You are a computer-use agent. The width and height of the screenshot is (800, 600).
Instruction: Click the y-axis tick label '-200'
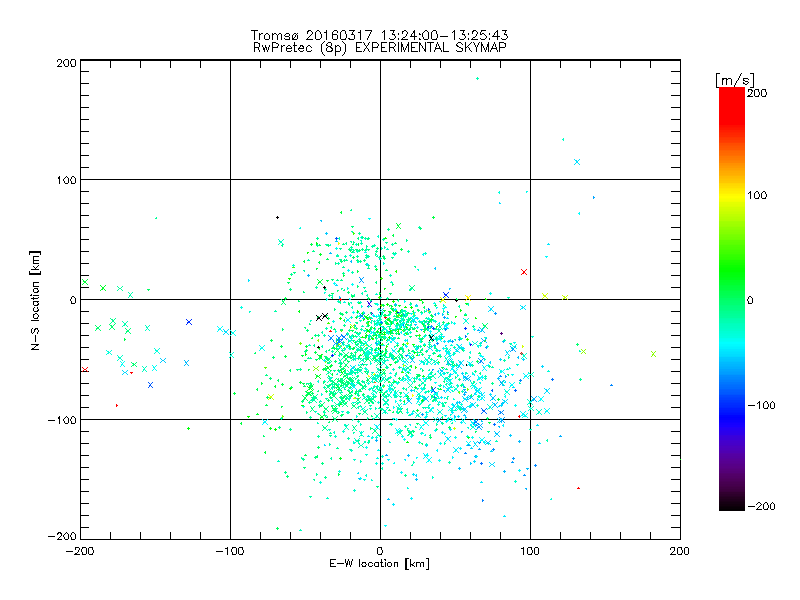click(x=62, y=536)
